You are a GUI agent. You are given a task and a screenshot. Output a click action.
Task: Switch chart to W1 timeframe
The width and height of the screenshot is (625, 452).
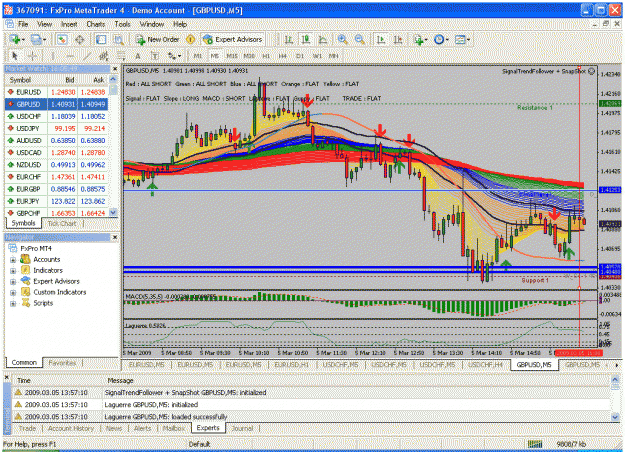pos(317,56)
